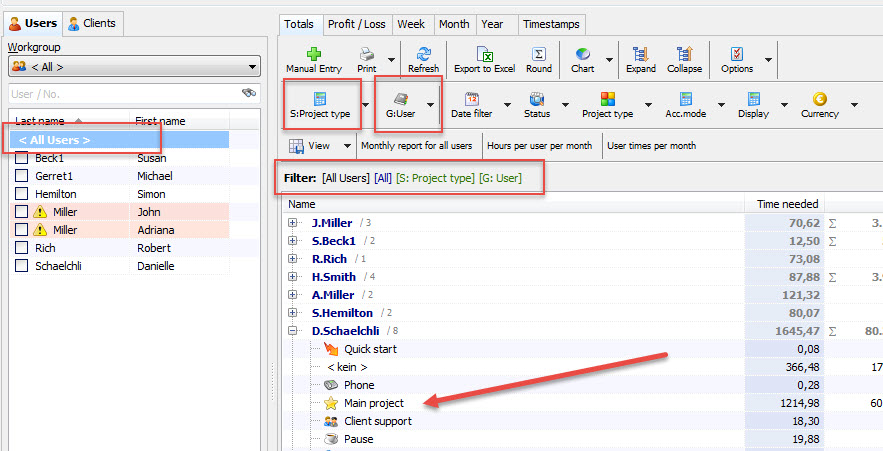
Task: Expand all rows using the Expand icon
Action: [x=641, y=54]
